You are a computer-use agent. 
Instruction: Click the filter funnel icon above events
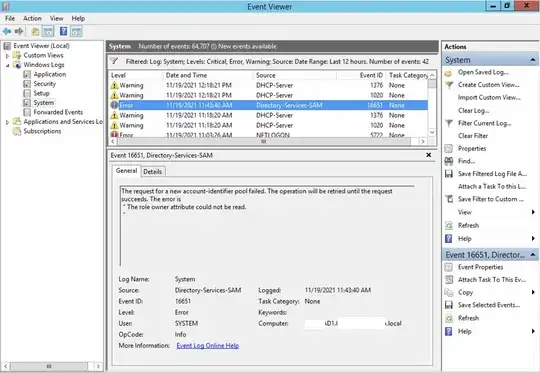(x=114, y=61)
